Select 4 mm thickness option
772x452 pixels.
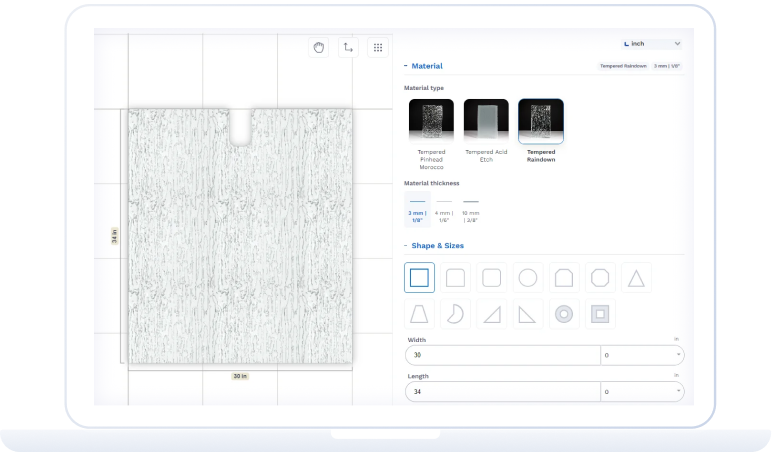pos(444,209)
